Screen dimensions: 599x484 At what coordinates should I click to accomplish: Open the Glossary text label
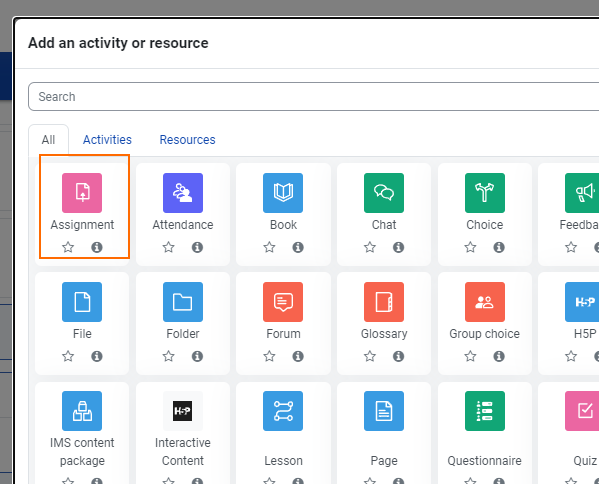(384, 334)
